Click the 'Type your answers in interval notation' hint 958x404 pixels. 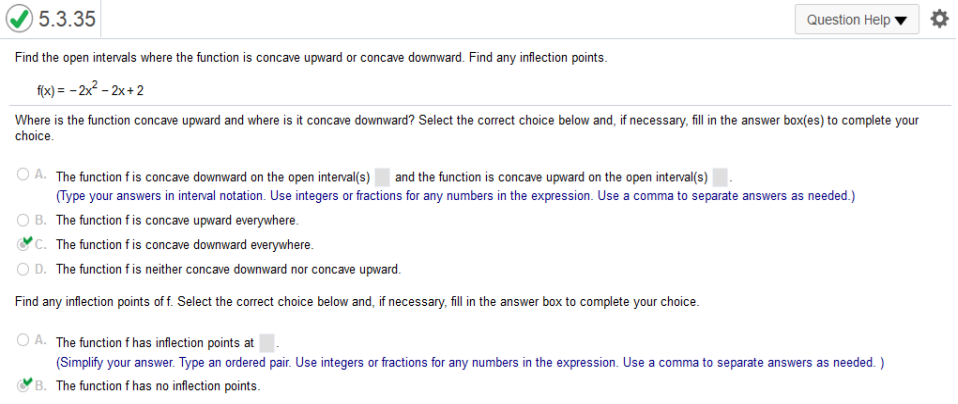[455, 196]
